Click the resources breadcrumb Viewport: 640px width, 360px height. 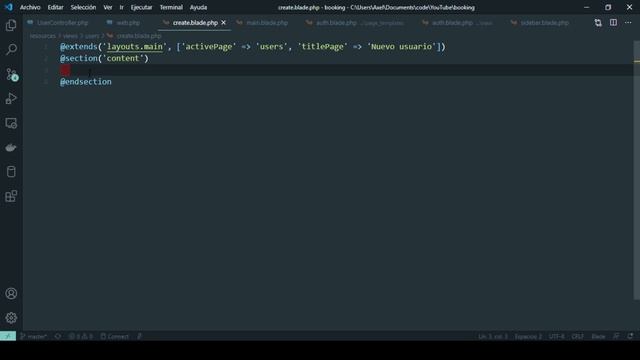(42, 36)
